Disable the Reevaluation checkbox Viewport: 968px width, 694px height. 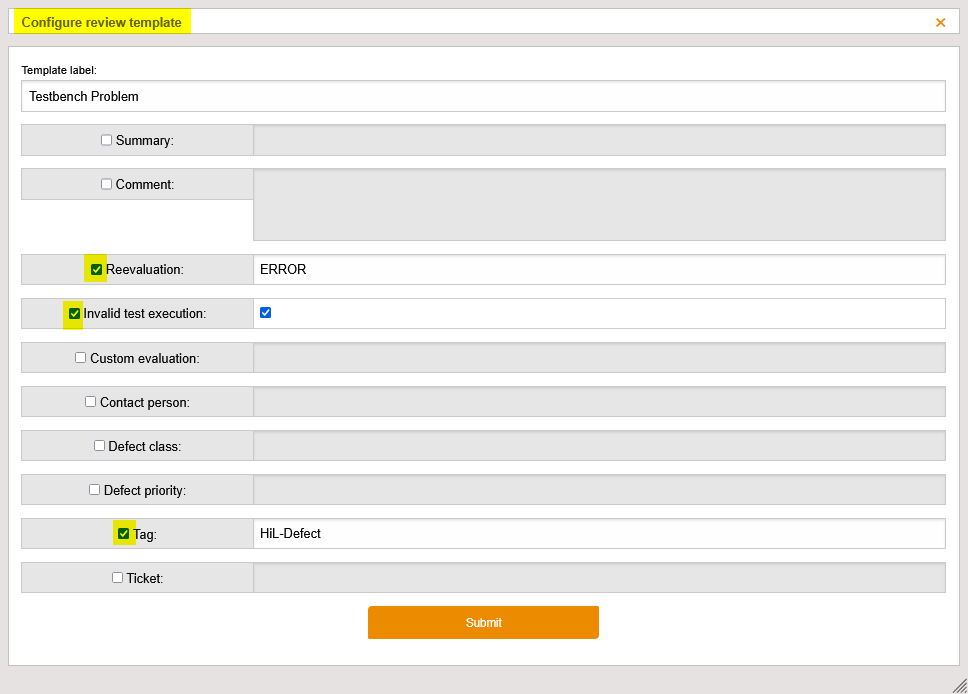pyautogui.click(x=96, y=269)
